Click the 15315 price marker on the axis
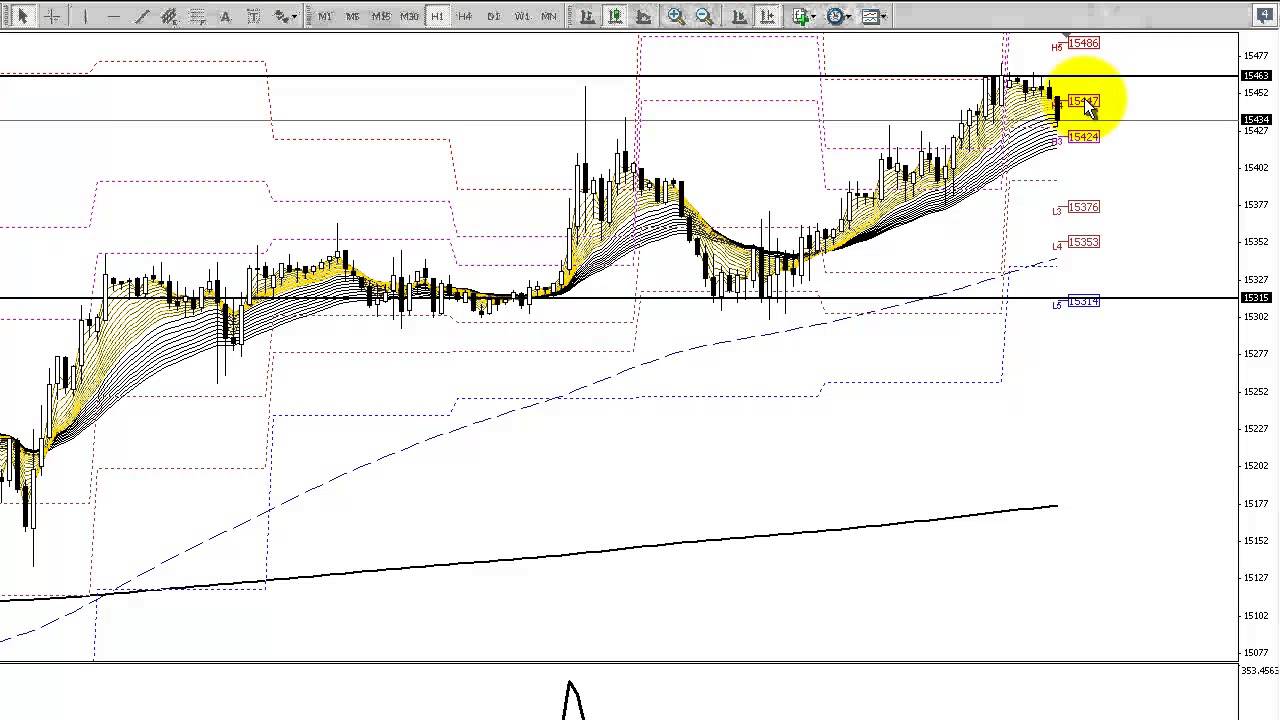 [x=1256, y=298]
